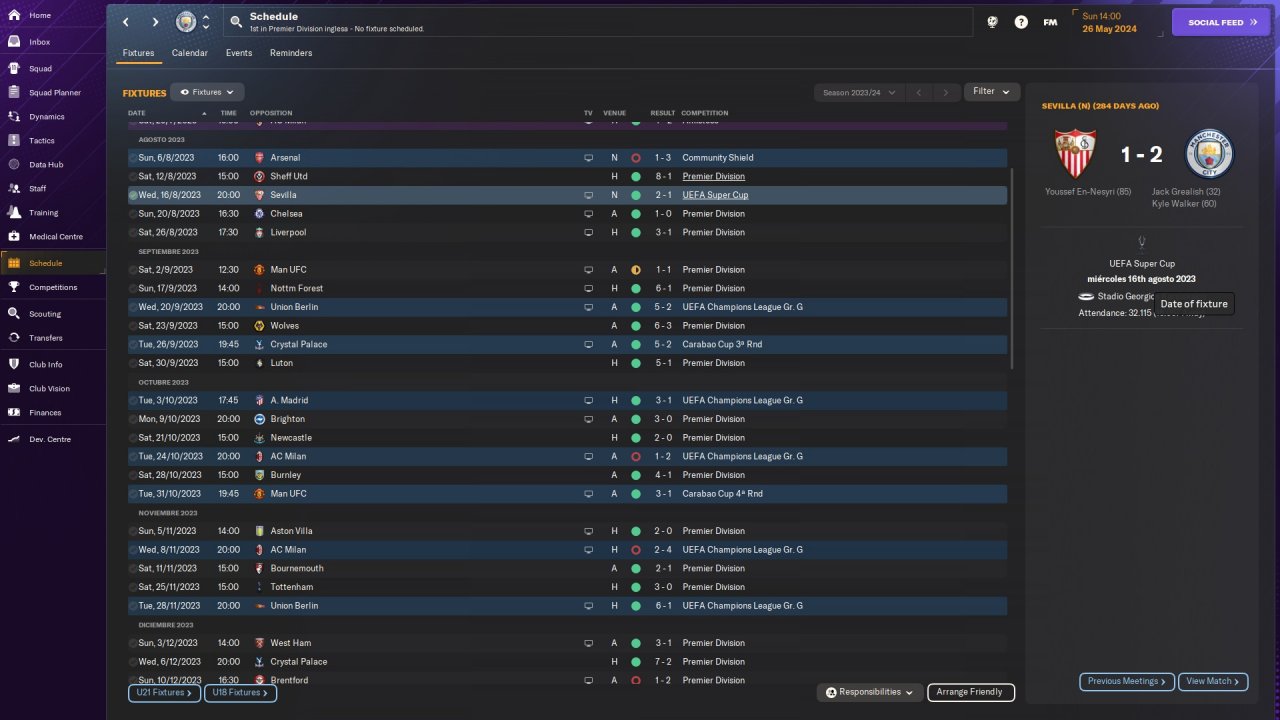The width and height of the screenshot is (1280, 720).
Task: Go to the next season with the right chevron
Action: pos(946,93)
